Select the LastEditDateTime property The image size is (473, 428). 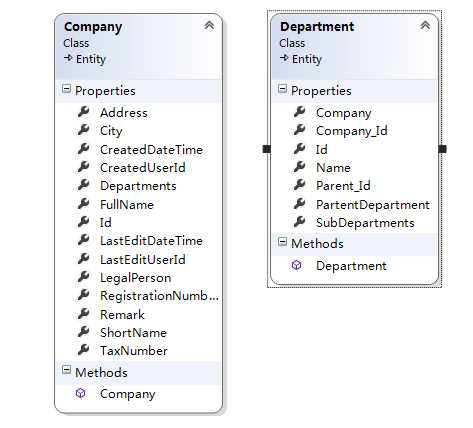[x=151, y=241]
